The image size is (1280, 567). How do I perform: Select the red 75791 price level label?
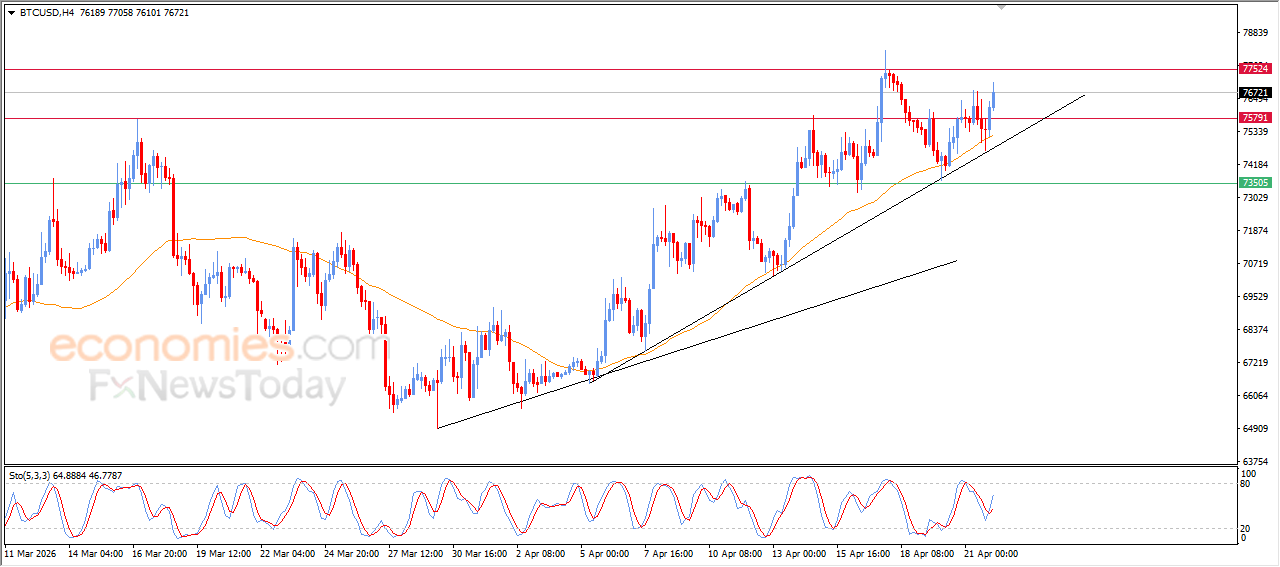pyautogui.click(x=1254, y=118)
